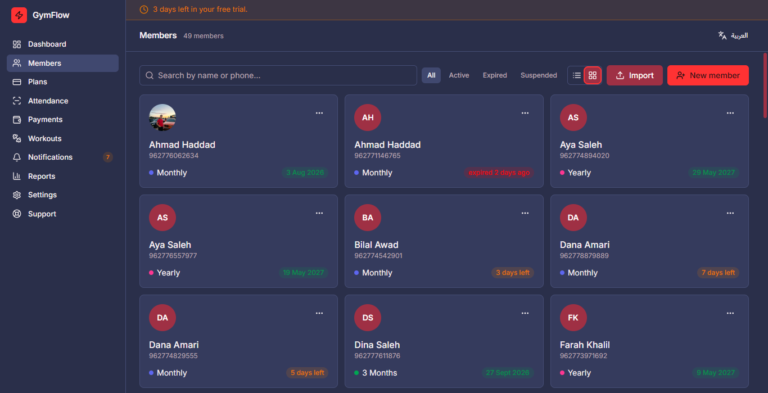Click the Bilal Awad member name
Image resolution: width=768 pixels, height=393 pixels.
tap(377, 245)
